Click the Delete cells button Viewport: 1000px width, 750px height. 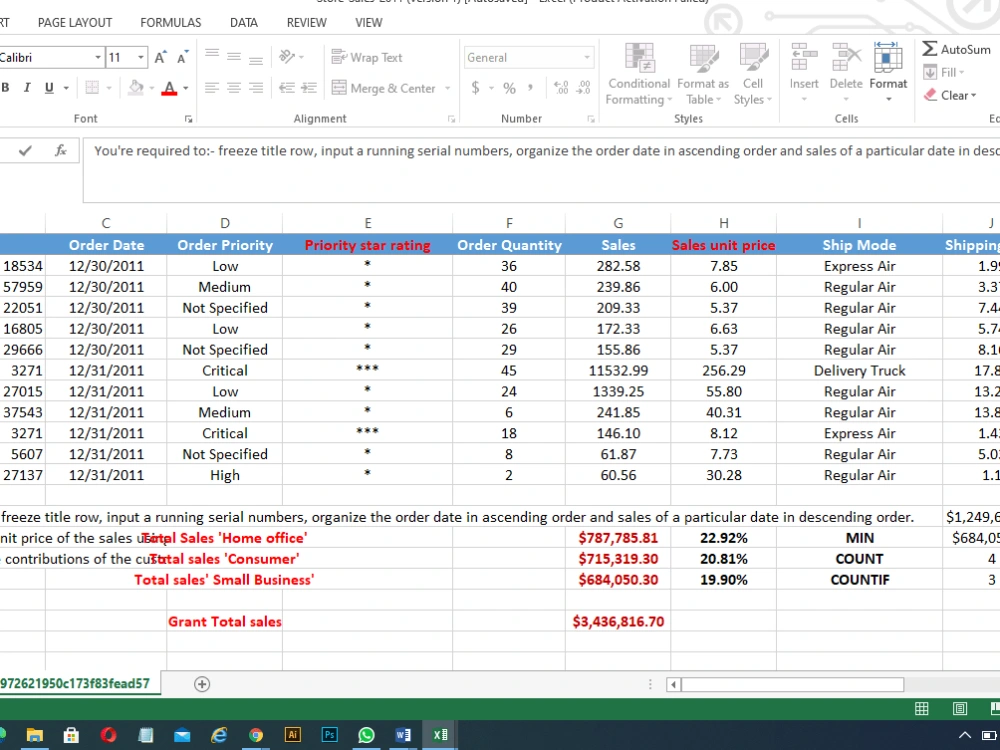(x=846, y=73)
